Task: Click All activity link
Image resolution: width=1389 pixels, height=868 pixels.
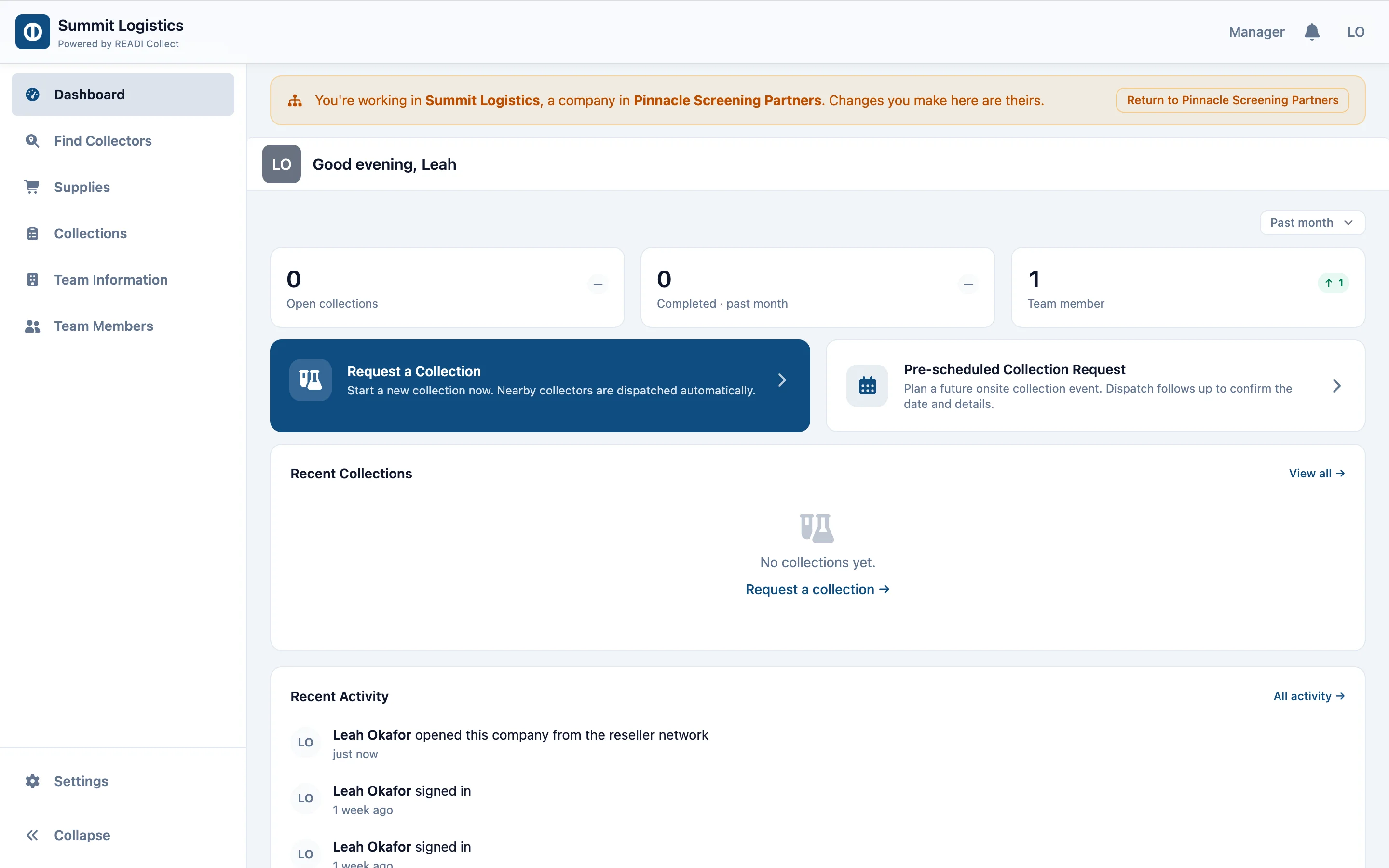Action: (x=1308, y=696)
